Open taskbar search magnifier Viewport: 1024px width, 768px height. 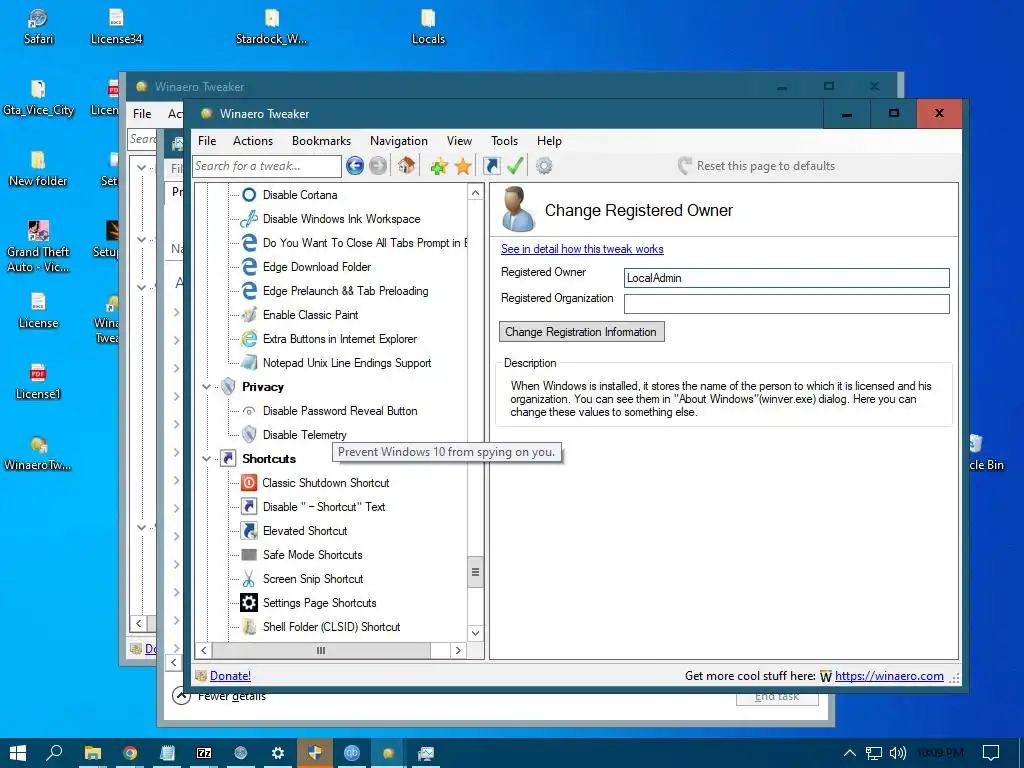point(54,753)
